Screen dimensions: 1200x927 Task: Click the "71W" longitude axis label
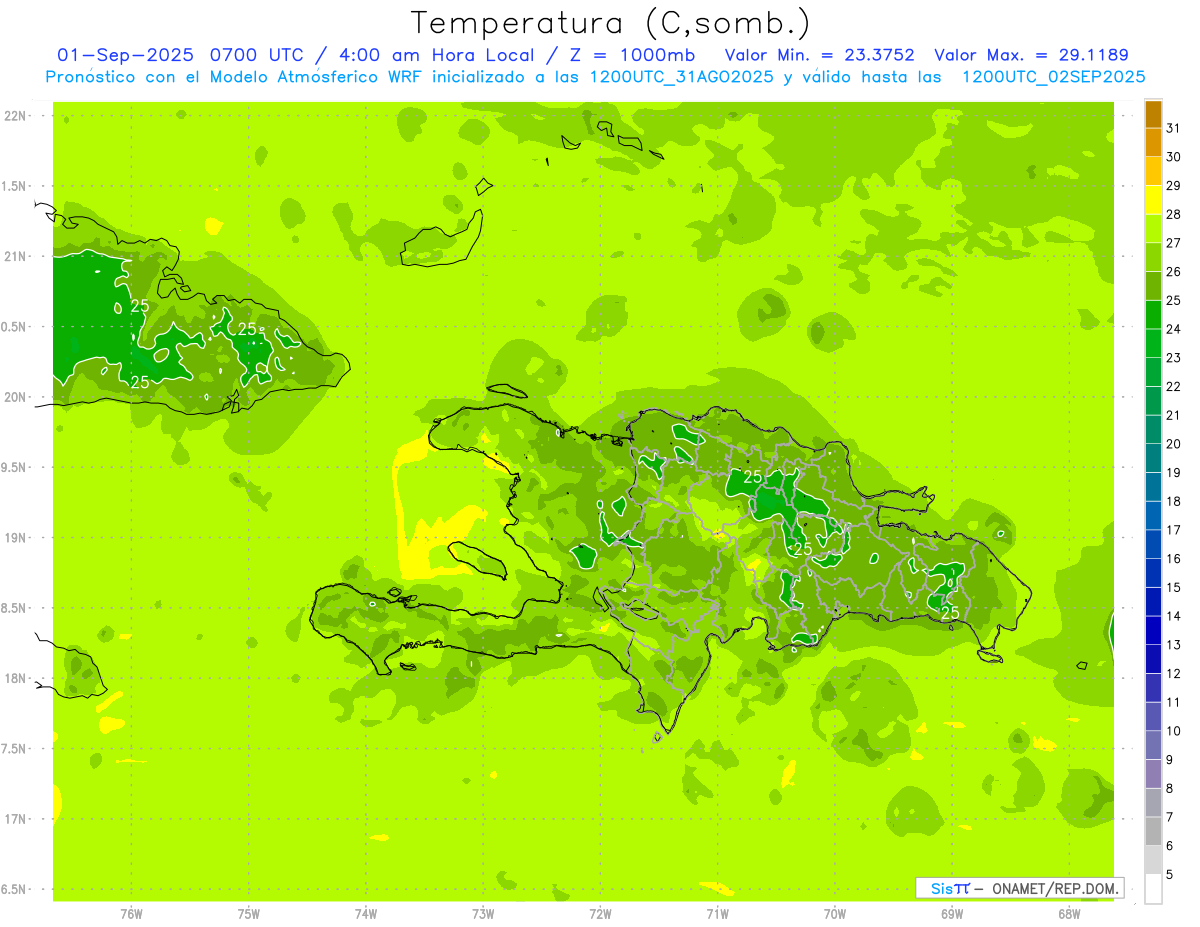pyautogui.click(x=717, y=914)
